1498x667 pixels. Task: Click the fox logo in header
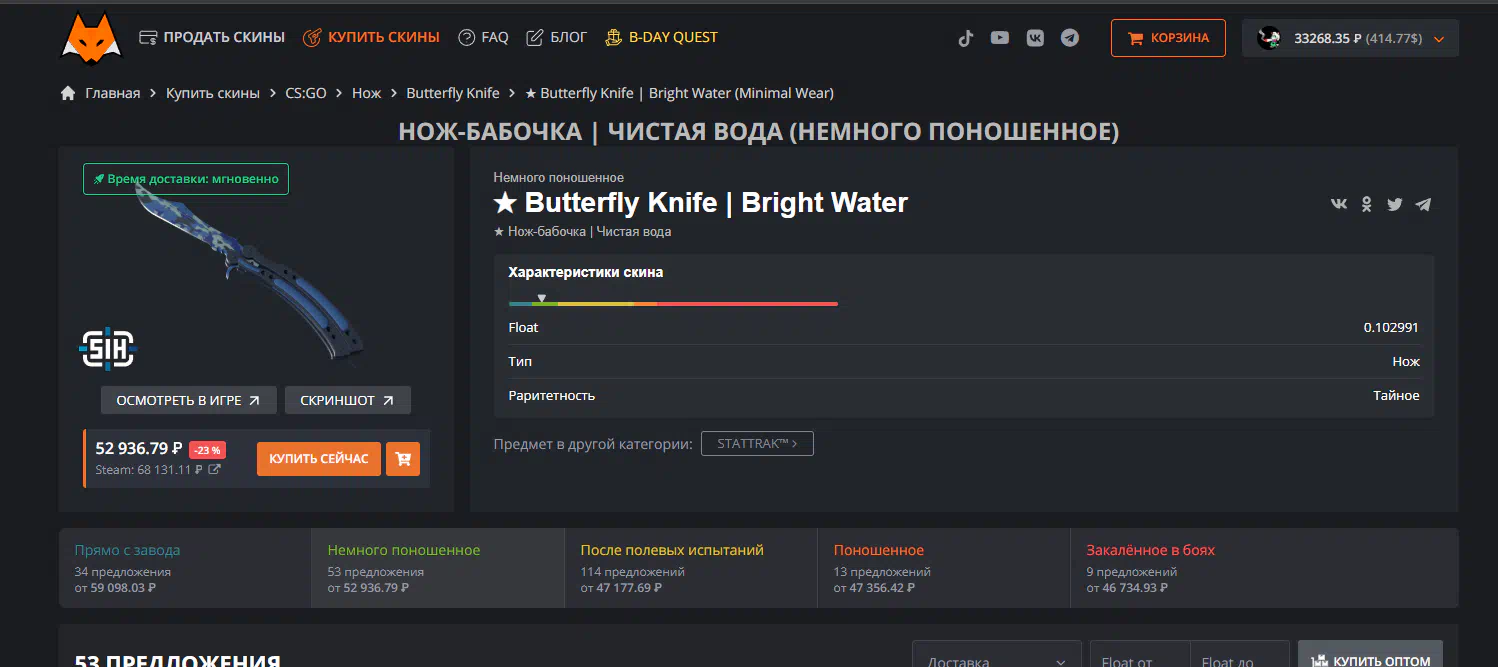point(91,37)
